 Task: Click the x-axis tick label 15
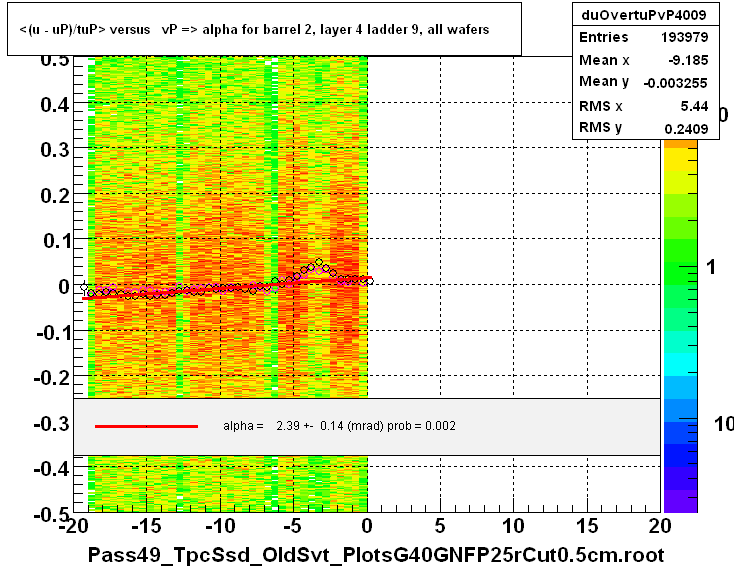click(x=587, y=526)
